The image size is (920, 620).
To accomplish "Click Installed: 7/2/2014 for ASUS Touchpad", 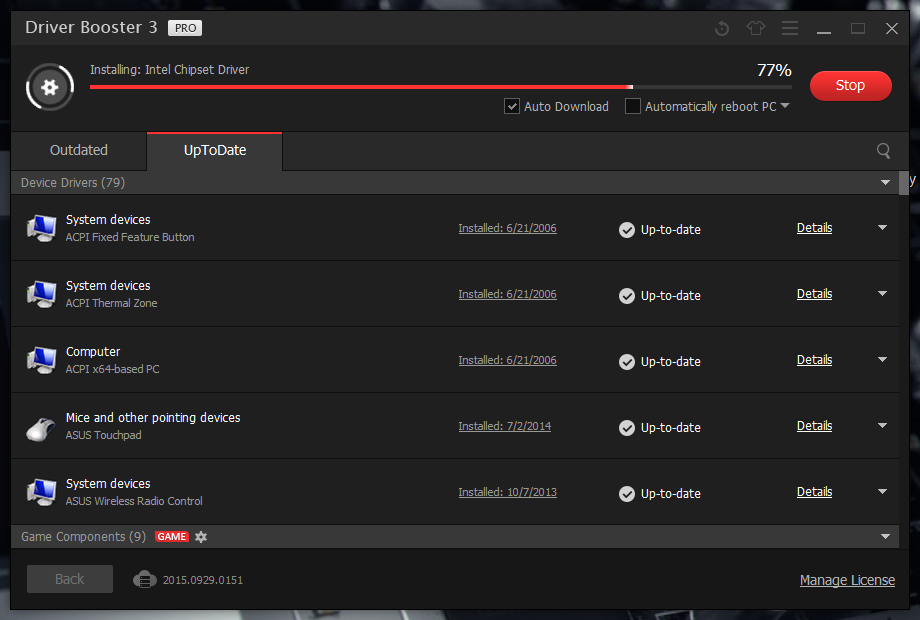I will 505,426.
